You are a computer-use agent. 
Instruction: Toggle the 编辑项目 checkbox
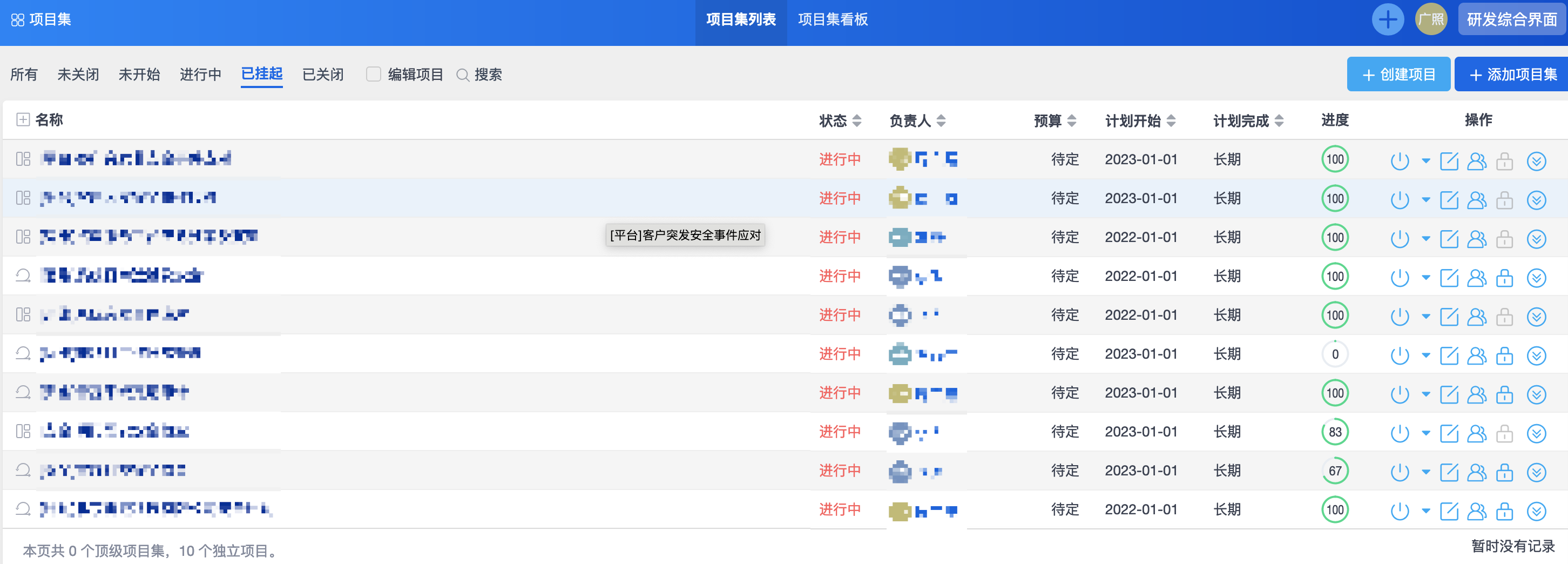click(373, 75)
